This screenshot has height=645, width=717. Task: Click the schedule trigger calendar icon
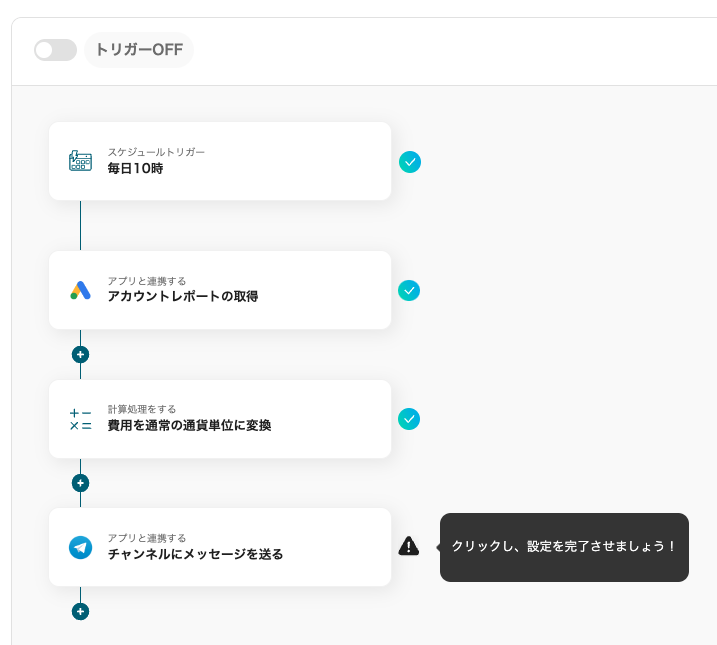point(80,161)
